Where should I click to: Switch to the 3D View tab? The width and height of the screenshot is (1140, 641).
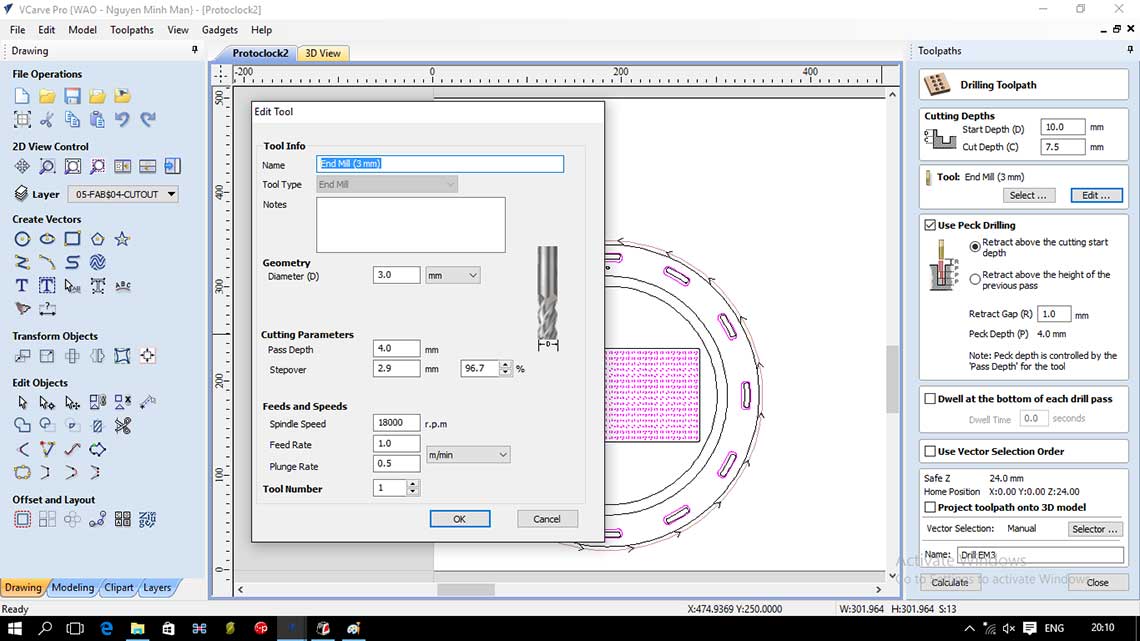323,53
